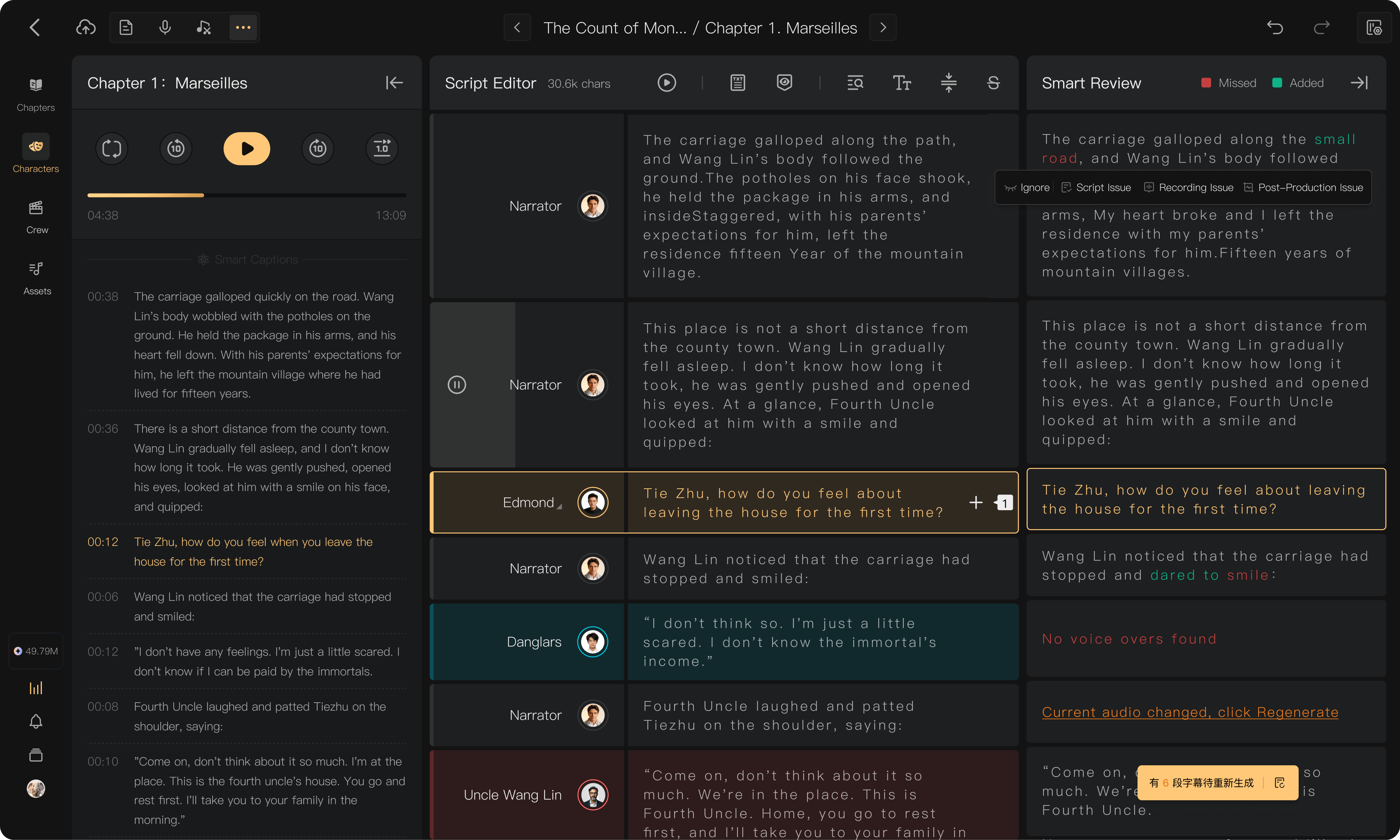Switch to the Characters sidebar section

(36, 154)
